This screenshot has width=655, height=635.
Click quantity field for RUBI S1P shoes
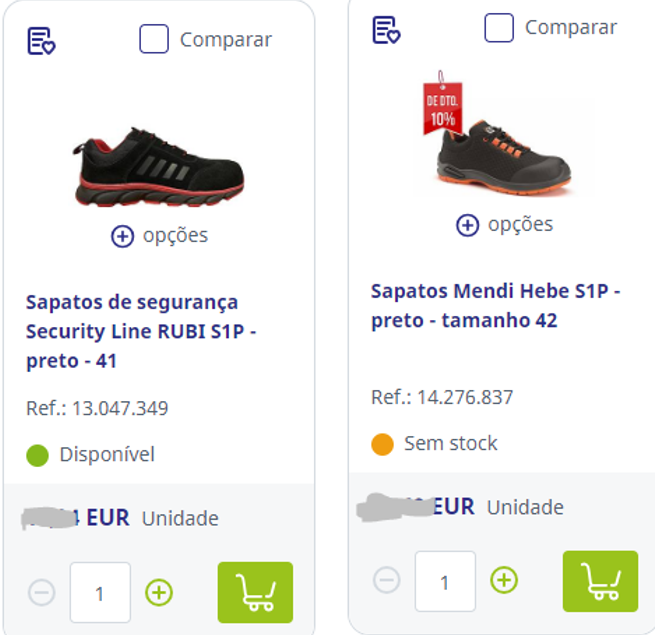pyautogui.click(x=100, y=593)
